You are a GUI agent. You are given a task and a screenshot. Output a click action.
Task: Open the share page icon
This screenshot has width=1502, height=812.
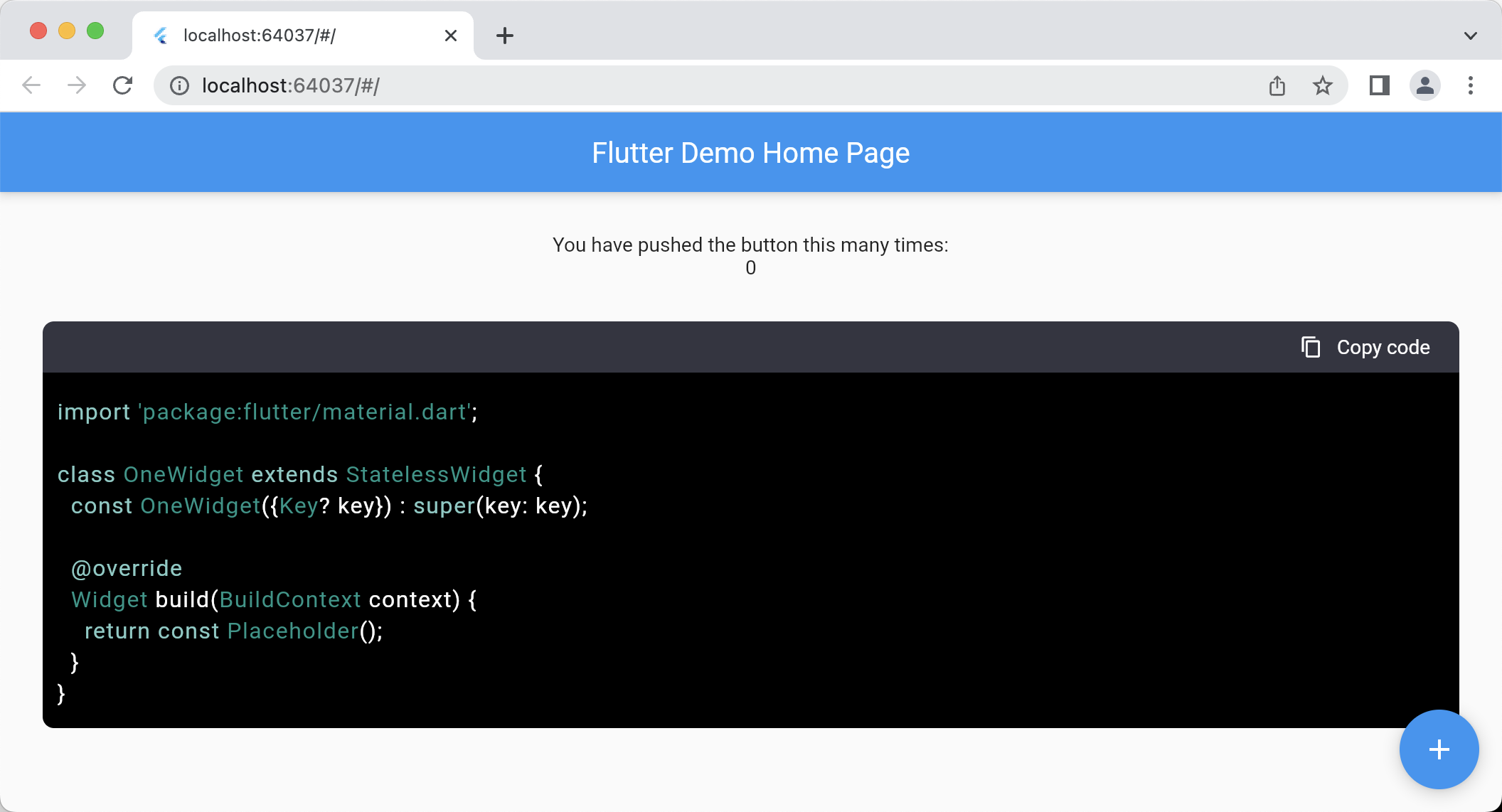click(1277, 85)
